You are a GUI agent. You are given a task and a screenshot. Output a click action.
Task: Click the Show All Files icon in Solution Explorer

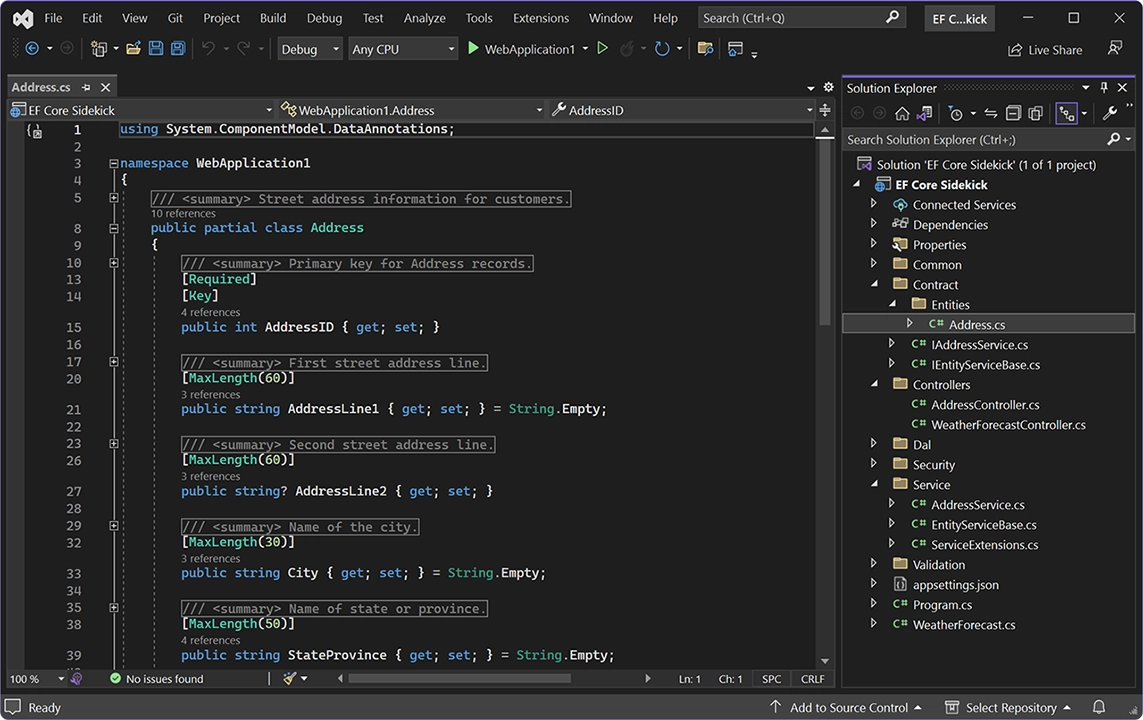pos(1035,114)
